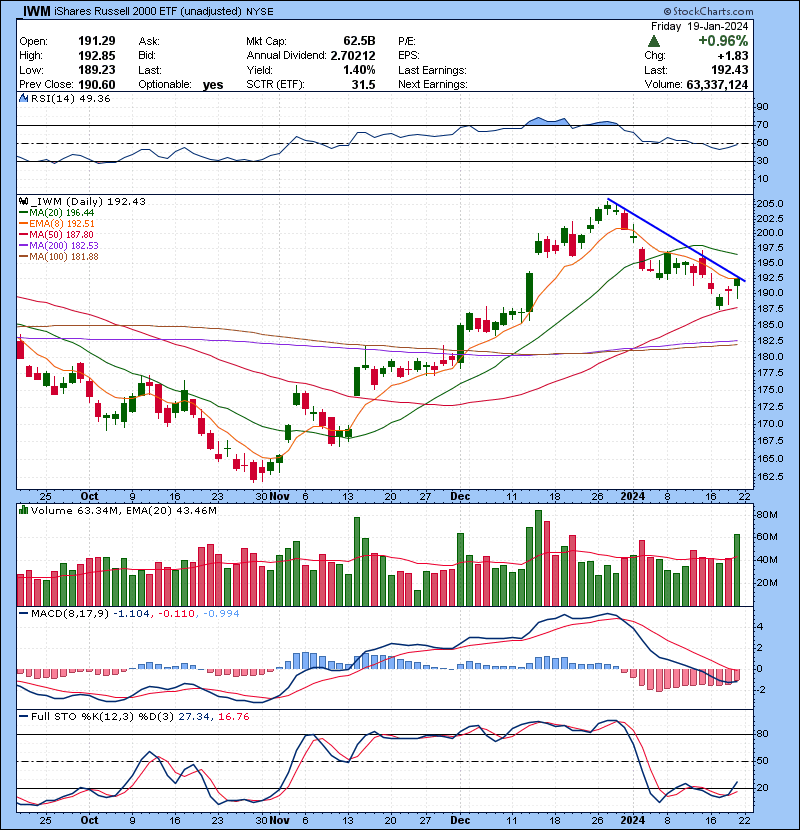The height and width of the screenshot is (830, 800).
Task: Click the MA(20) 196.44 legend entry
Action: coord(57,212)
